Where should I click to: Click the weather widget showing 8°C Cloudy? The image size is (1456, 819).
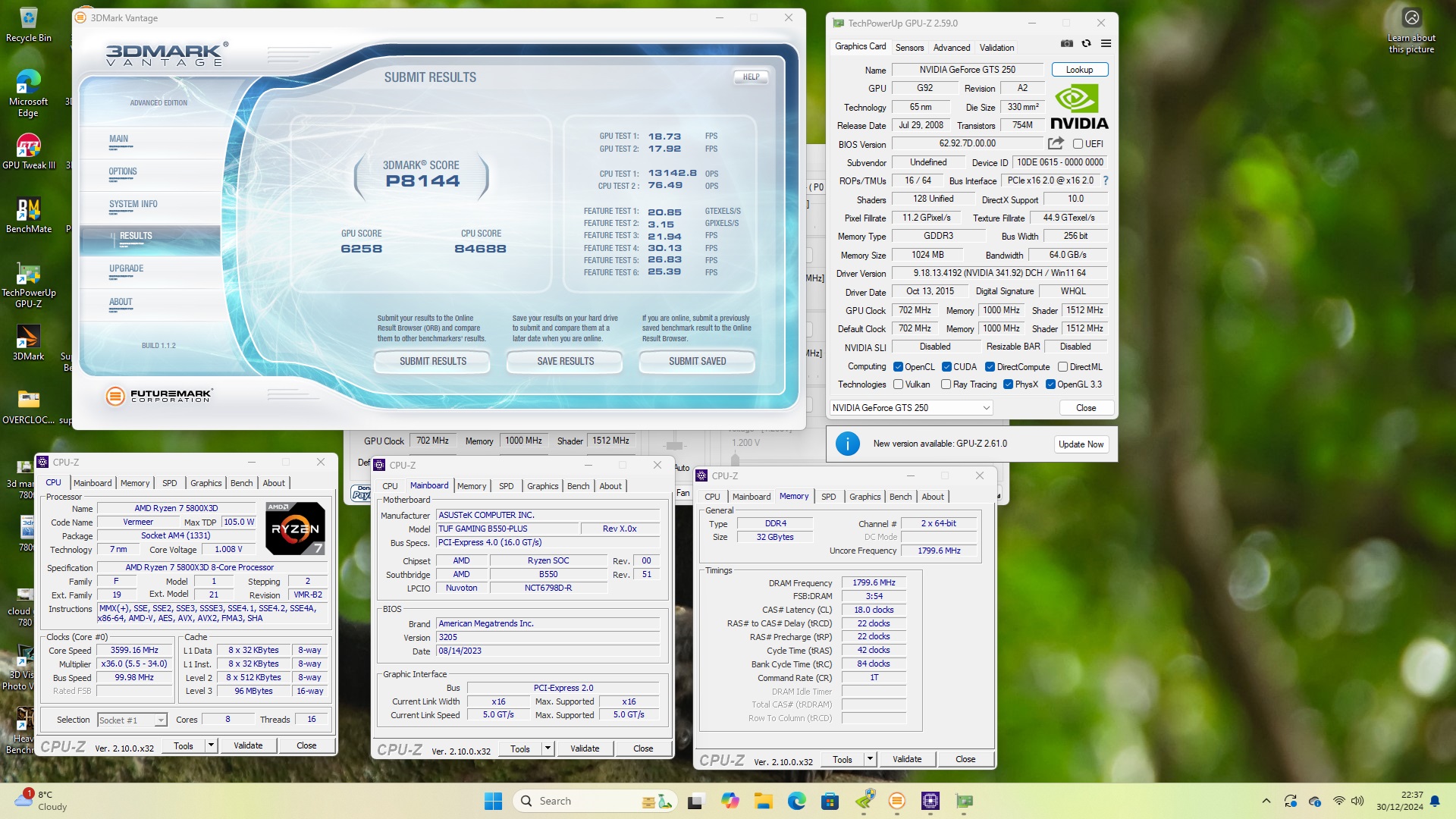coord(41,801)
